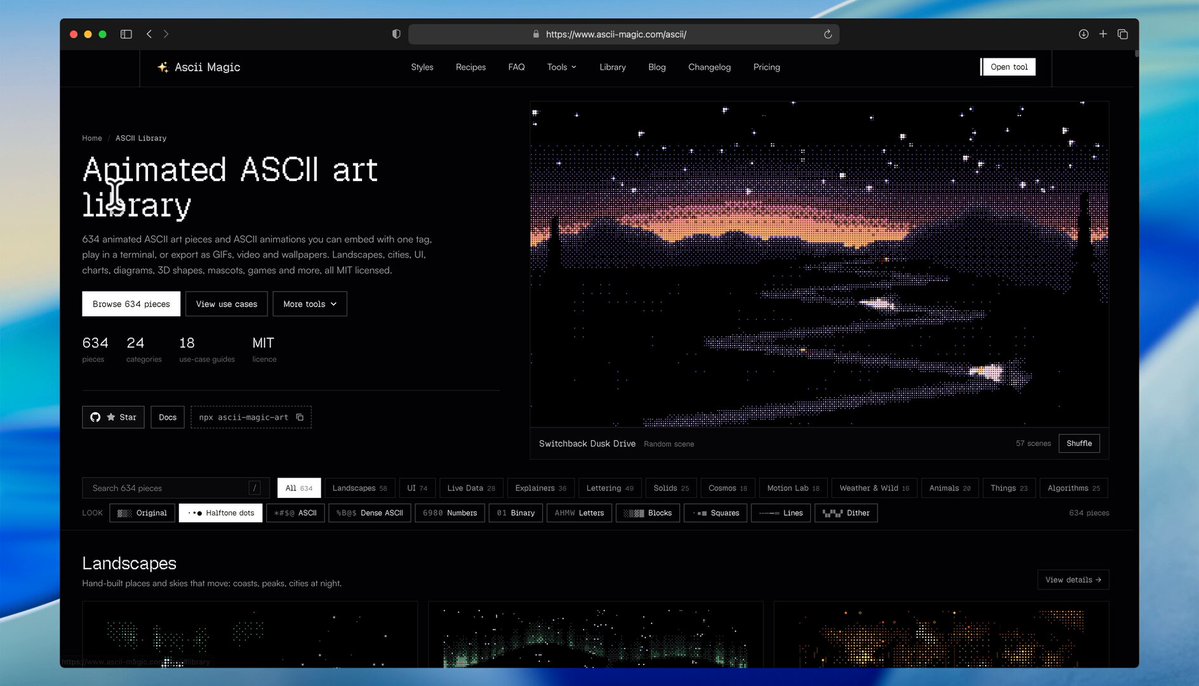Filter by the Motion Lab category
Image resolution: width=1199 pixels, height=686 pixels.
tap(793, 488)
